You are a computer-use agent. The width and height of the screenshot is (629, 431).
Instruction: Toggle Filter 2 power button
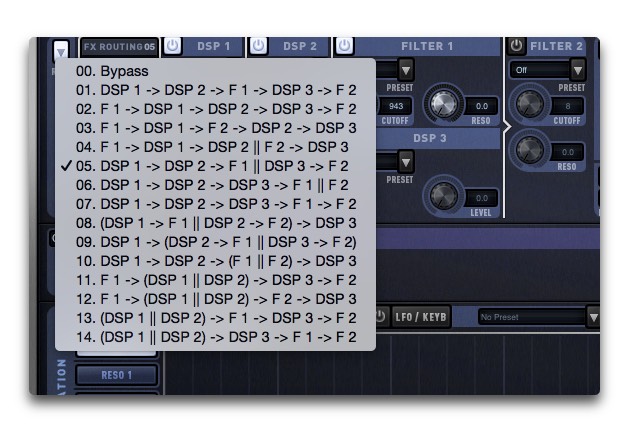pos(516,46)
